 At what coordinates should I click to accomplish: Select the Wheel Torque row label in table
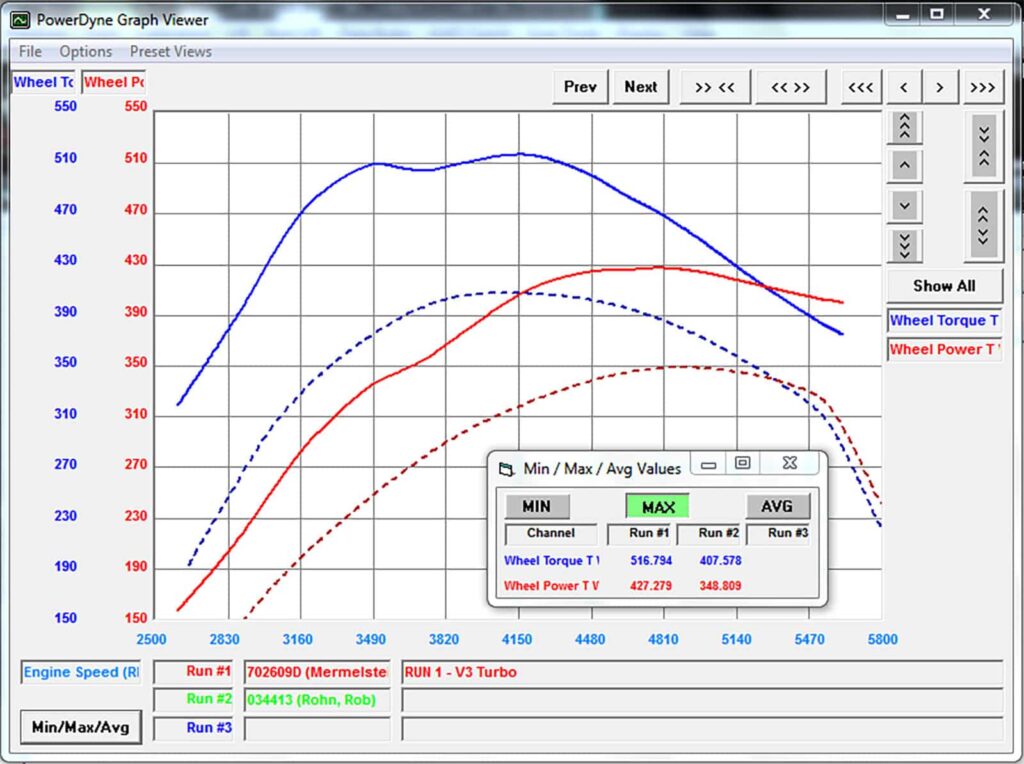pos(552,560)
